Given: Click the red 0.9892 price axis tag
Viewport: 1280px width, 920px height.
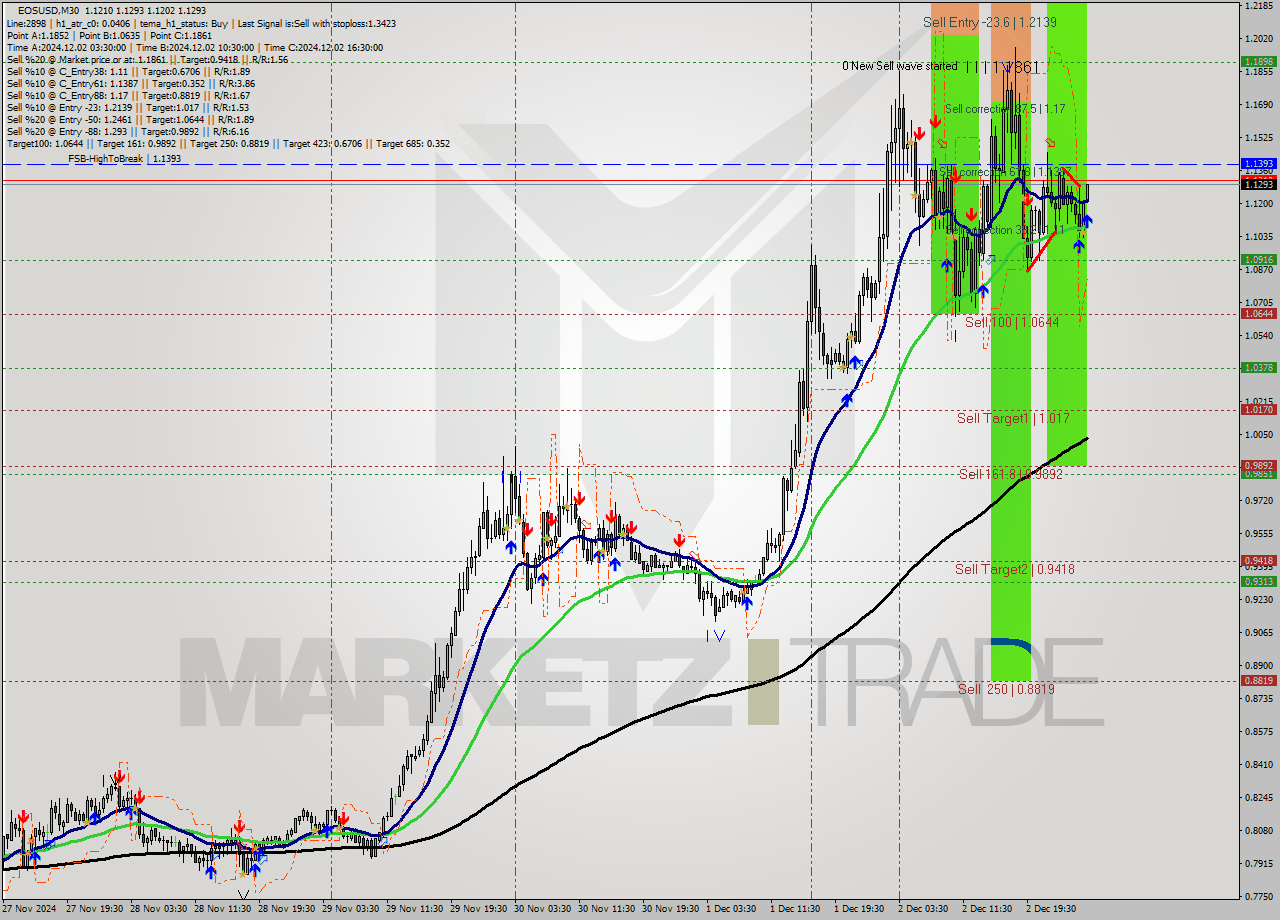Looking at the screenshot, I should click(x=1258, y=465).
